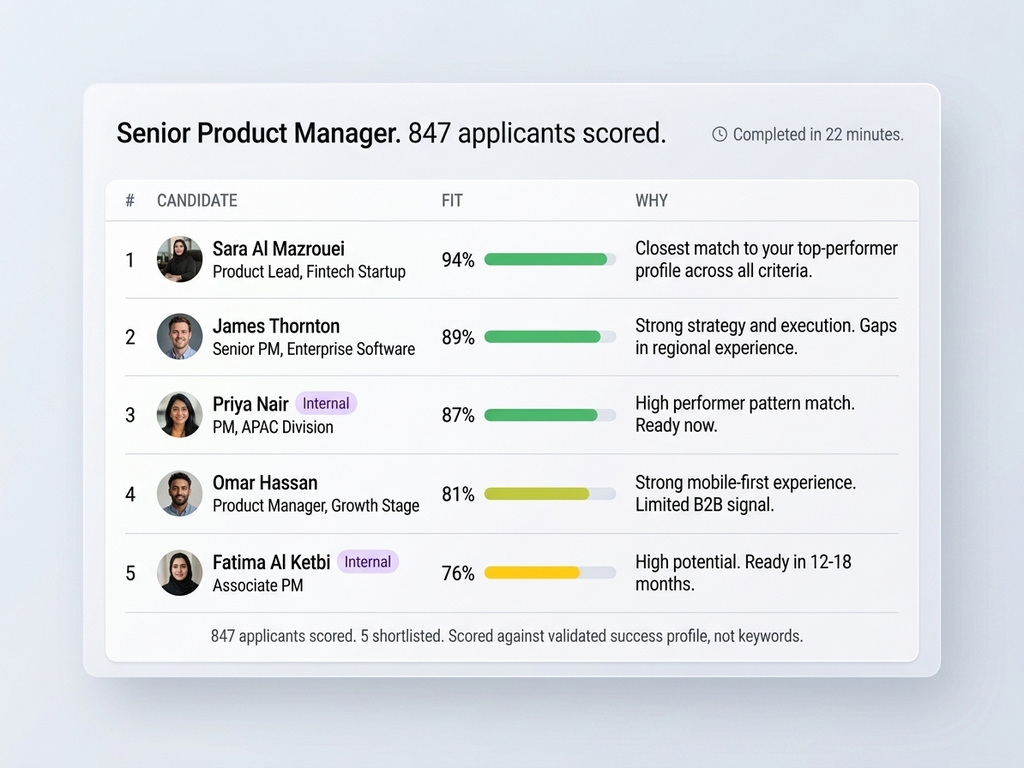Sort by the CANDIDATE column header

click(197, 201)
